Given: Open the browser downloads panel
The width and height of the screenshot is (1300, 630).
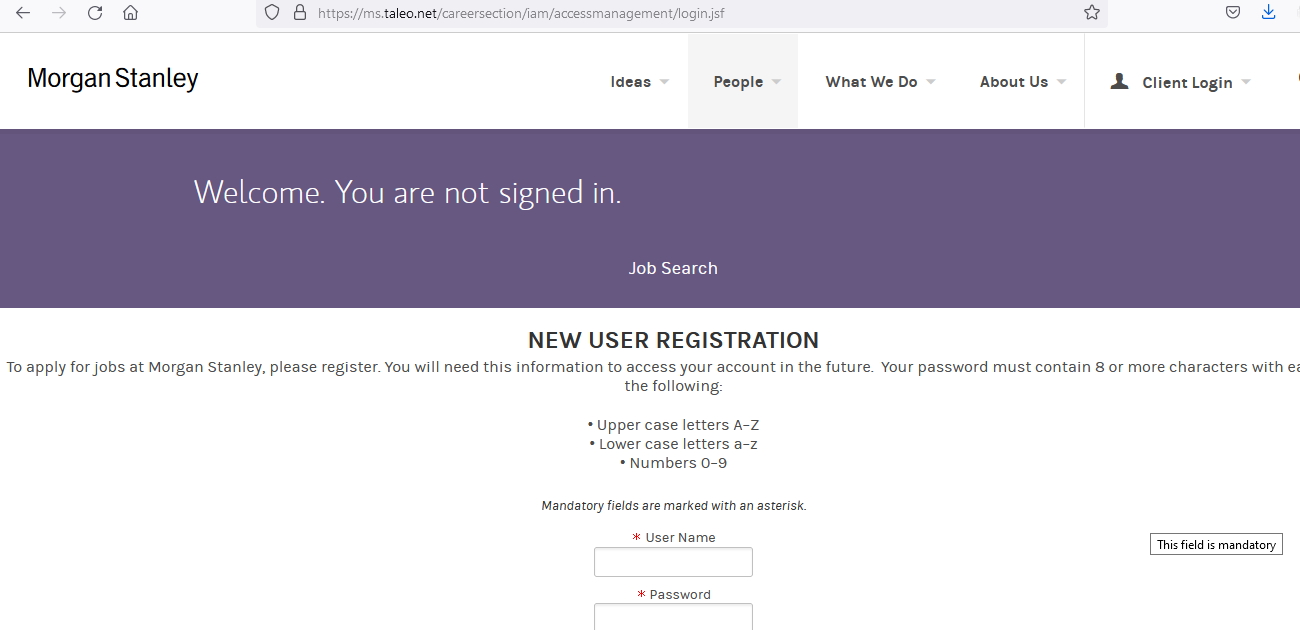Looking at the screenshot, I should (x=1268, y=13).
